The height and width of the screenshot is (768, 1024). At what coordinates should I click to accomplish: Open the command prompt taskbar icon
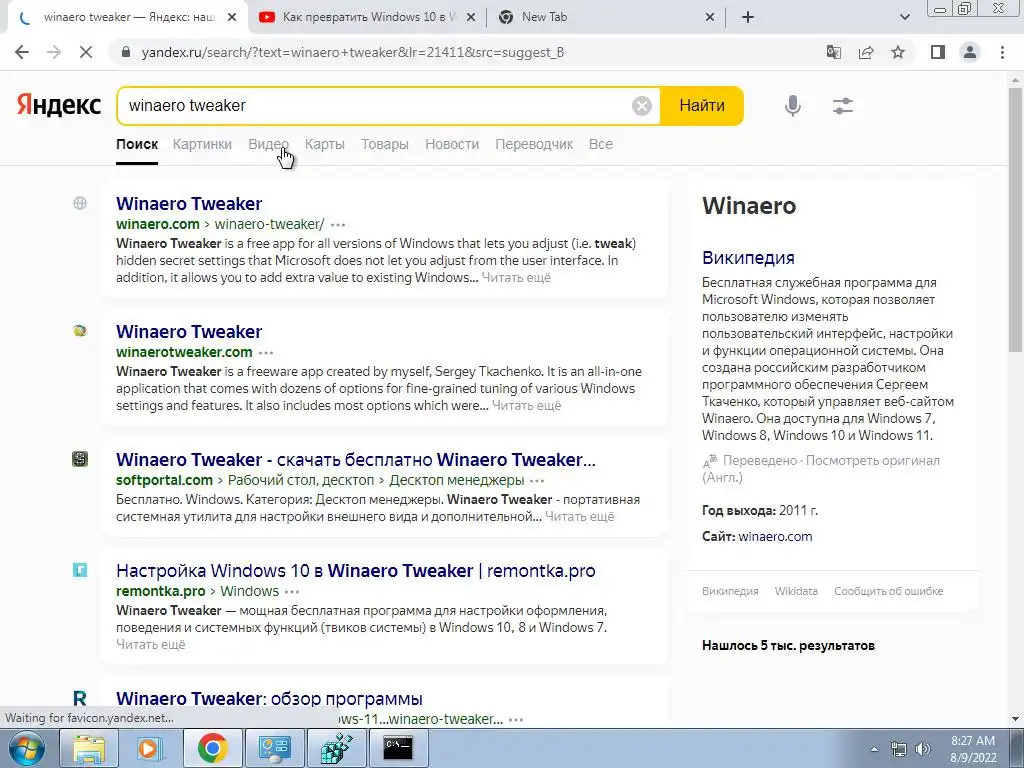[x=398, y=748]
